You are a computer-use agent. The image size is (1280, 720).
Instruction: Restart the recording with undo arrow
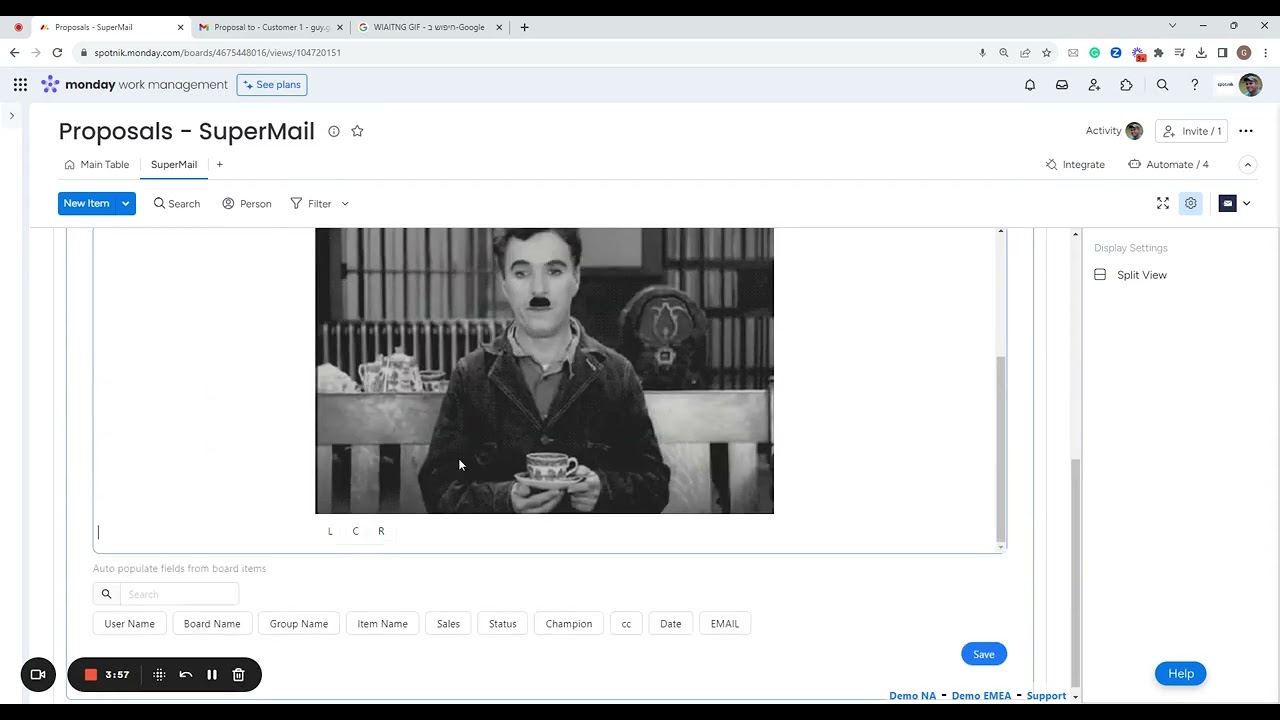point(186,675)
